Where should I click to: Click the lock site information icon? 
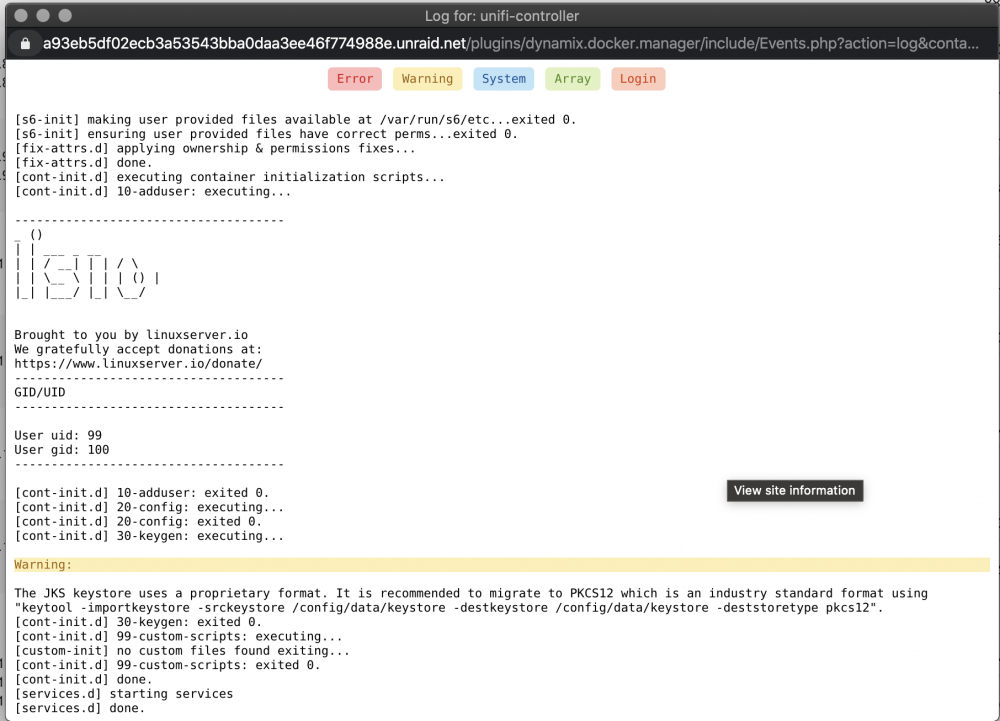(x=25, y=43)
